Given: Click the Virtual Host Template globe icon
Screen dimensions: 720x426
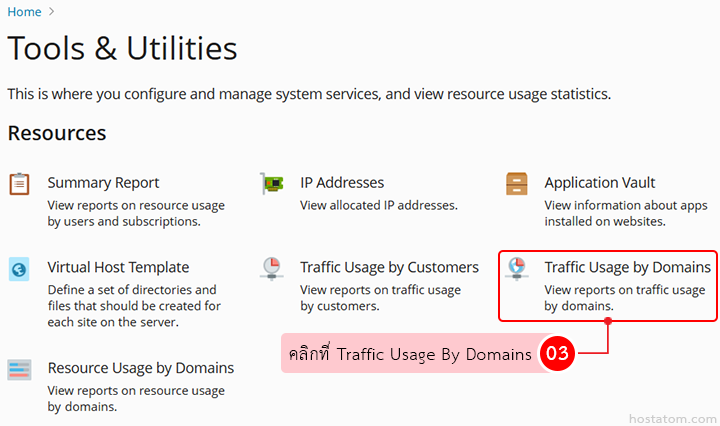Looking at the screenshot, I should tap(19, 269).
